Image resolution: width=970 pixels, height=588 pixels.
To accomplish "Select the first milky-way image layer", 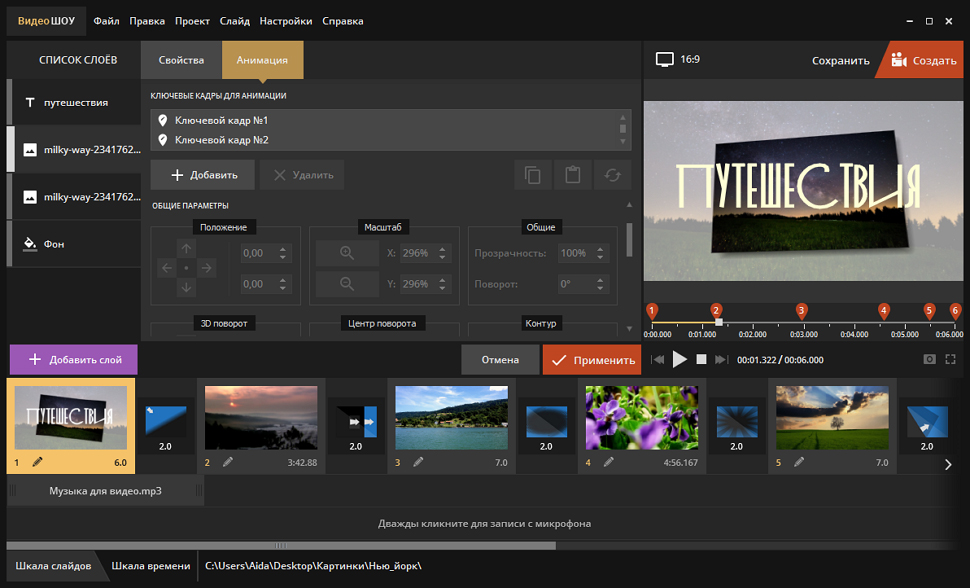I will coord(74,149).
